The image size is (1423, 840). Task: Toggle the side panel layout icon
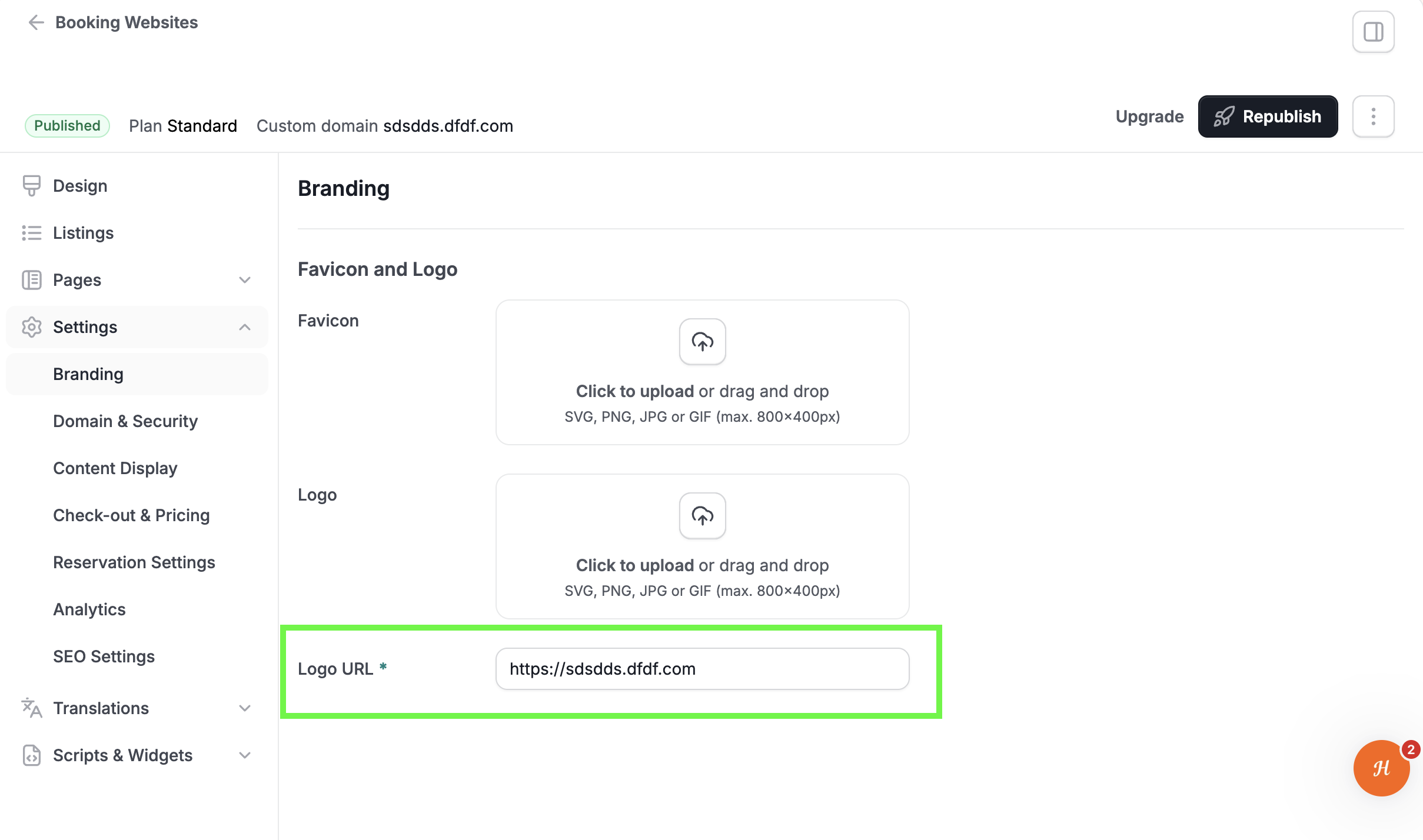1373,32
